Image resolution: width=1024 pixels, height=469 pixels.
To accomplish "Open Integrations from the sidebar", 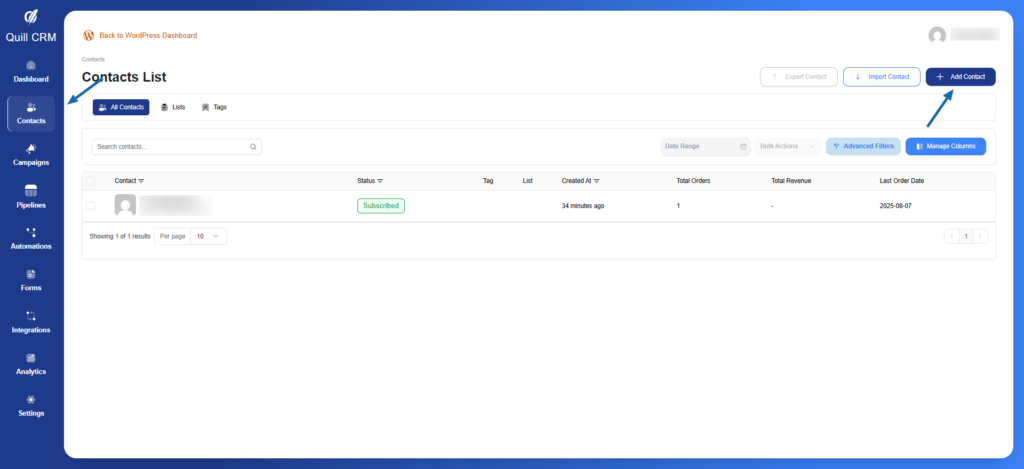I will point(30,321).
